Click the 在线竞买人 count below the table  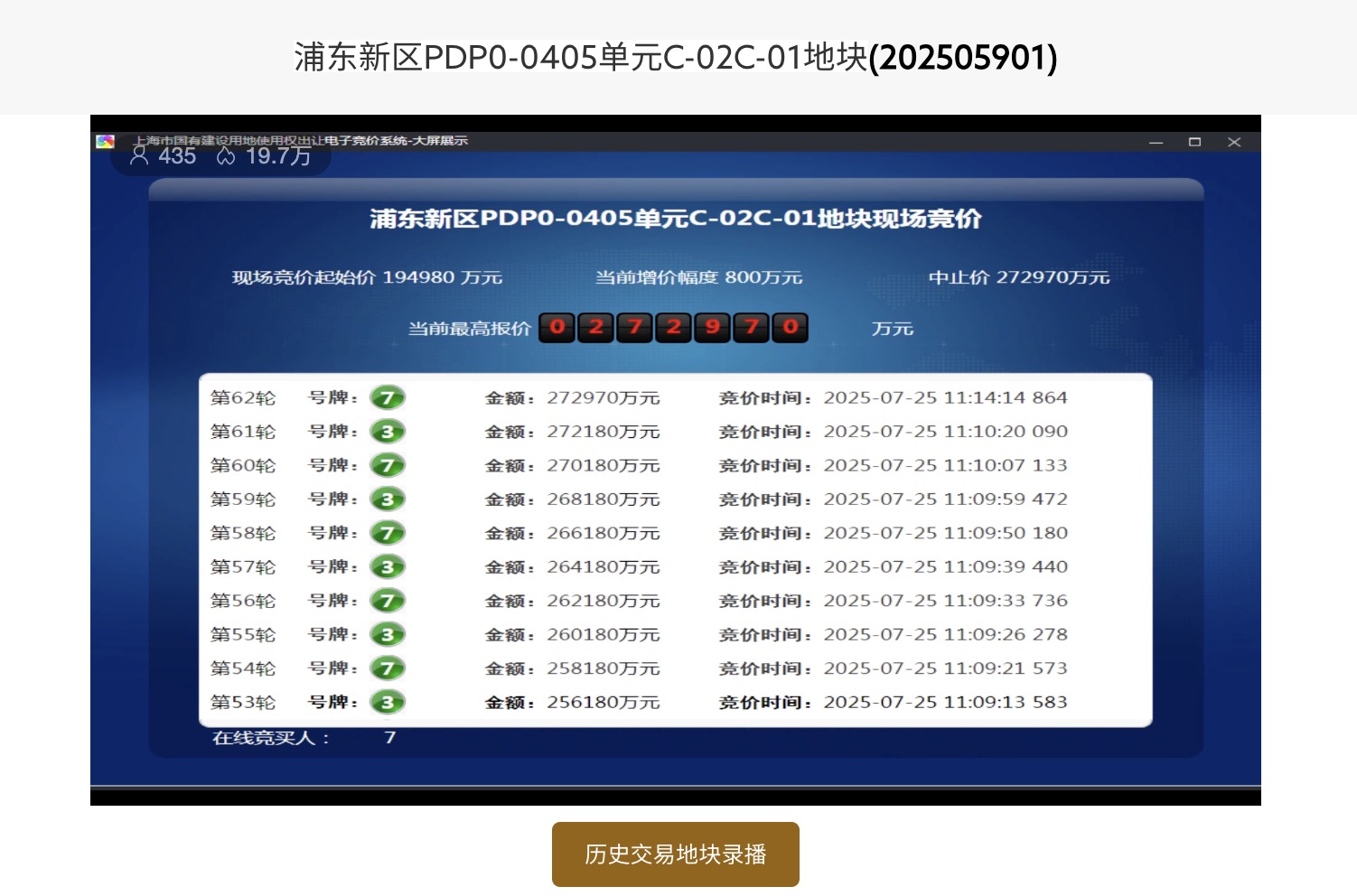click(389, 738)
